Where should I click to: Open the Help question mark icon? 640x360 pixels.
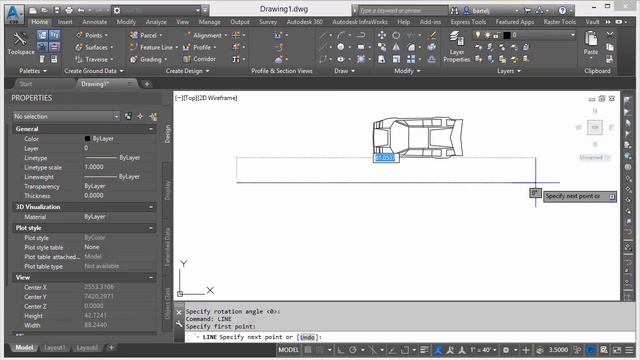(562, 11)
